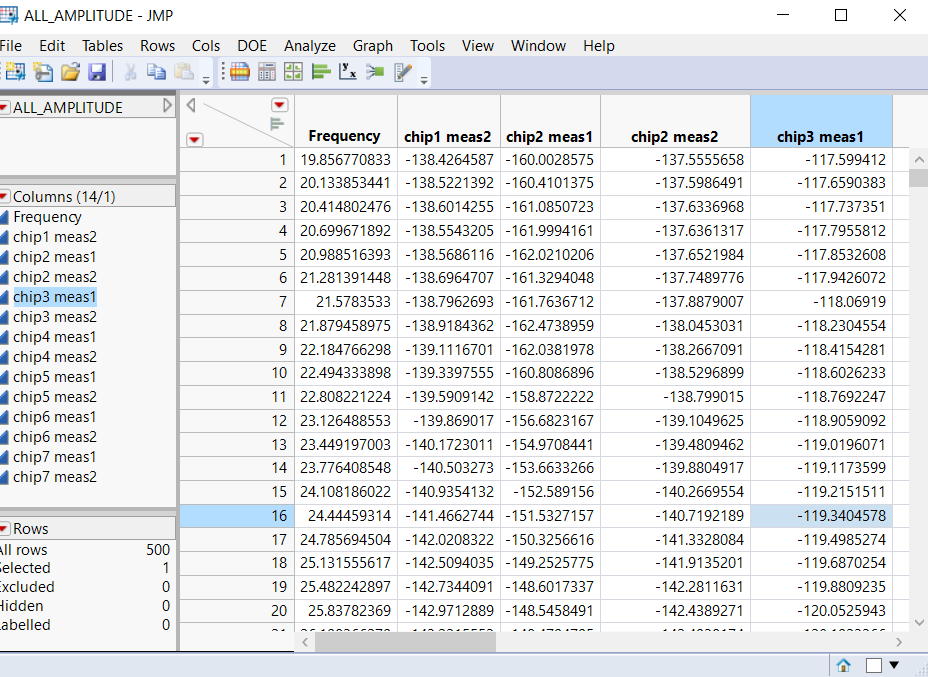Open the Rows panel red triangle menu
The width and height of the screenshot is (928, 677).
4,528
